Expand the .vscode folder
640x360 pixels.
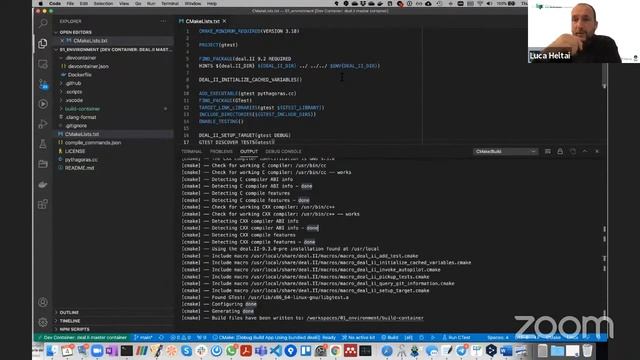74,100
